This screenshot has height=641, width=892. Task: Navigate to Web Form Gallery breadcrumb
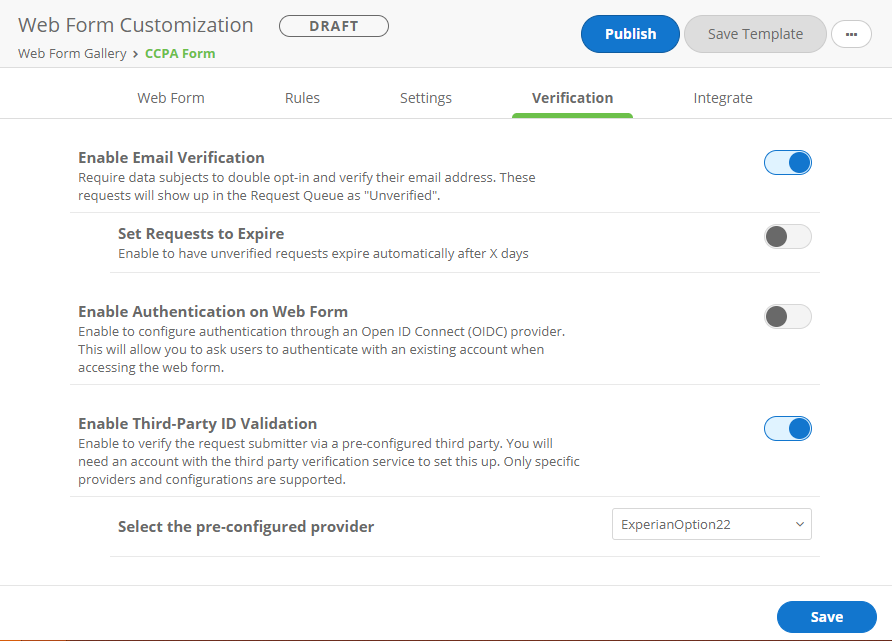click(72, 54)
